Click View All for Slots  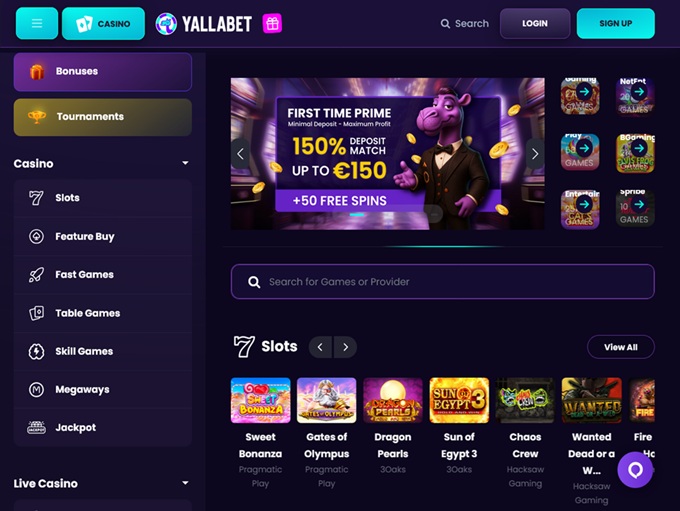tap(621, 347)
